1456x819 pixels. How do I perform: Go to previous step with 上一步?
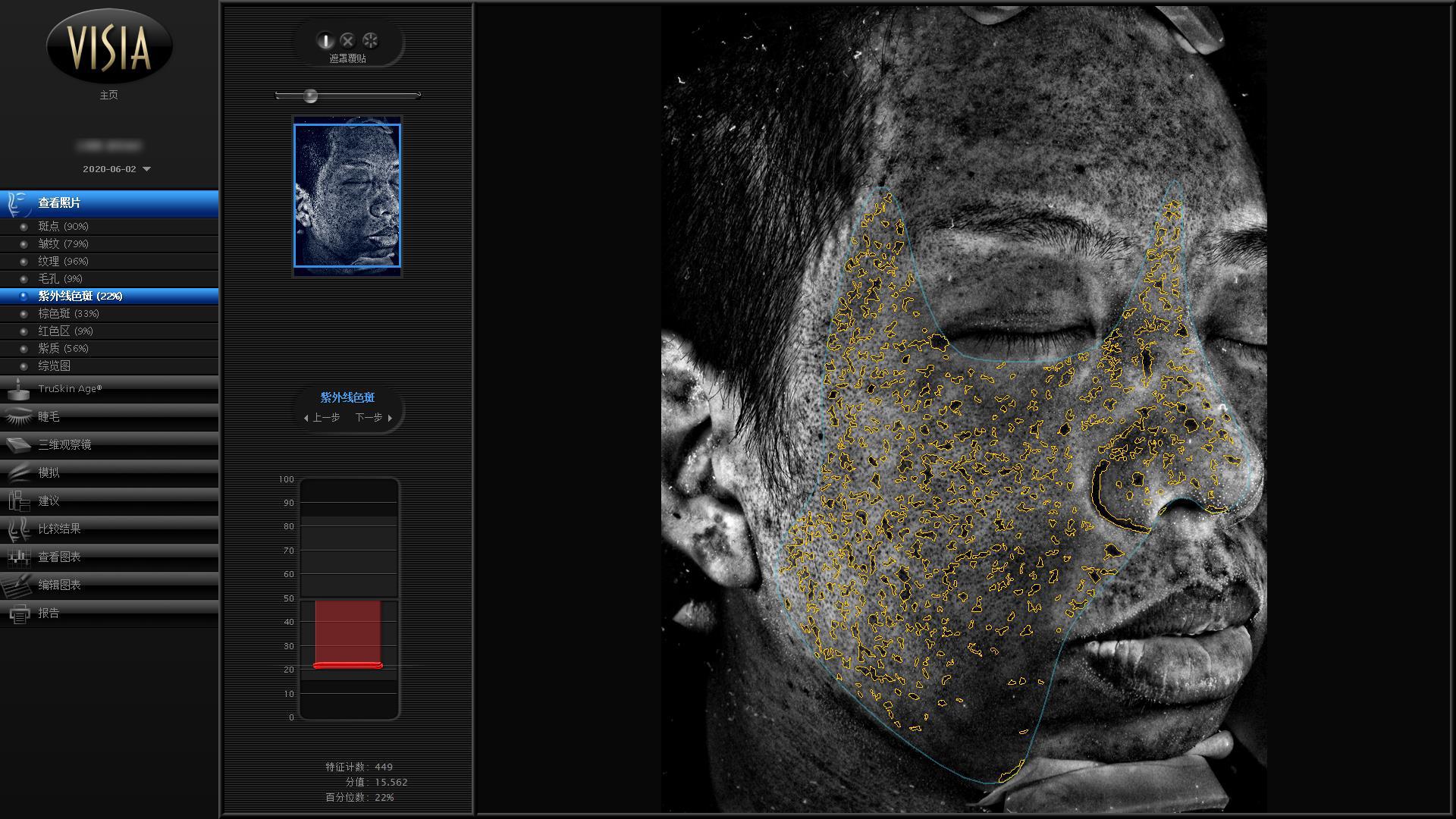[x=322, y=418]
